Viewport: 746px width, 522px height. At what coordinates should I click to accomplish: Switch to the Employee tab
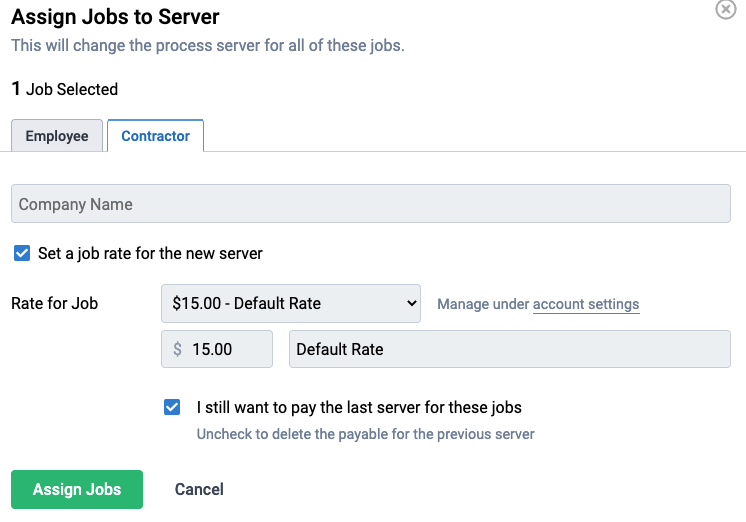tap(57, 136)
